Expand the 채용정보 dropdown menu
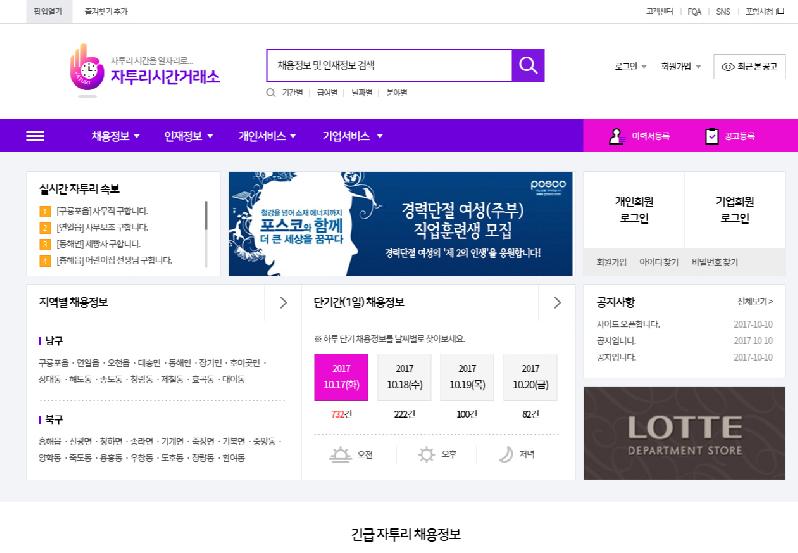Screen dimensions: 798x553 click(115, 136)
